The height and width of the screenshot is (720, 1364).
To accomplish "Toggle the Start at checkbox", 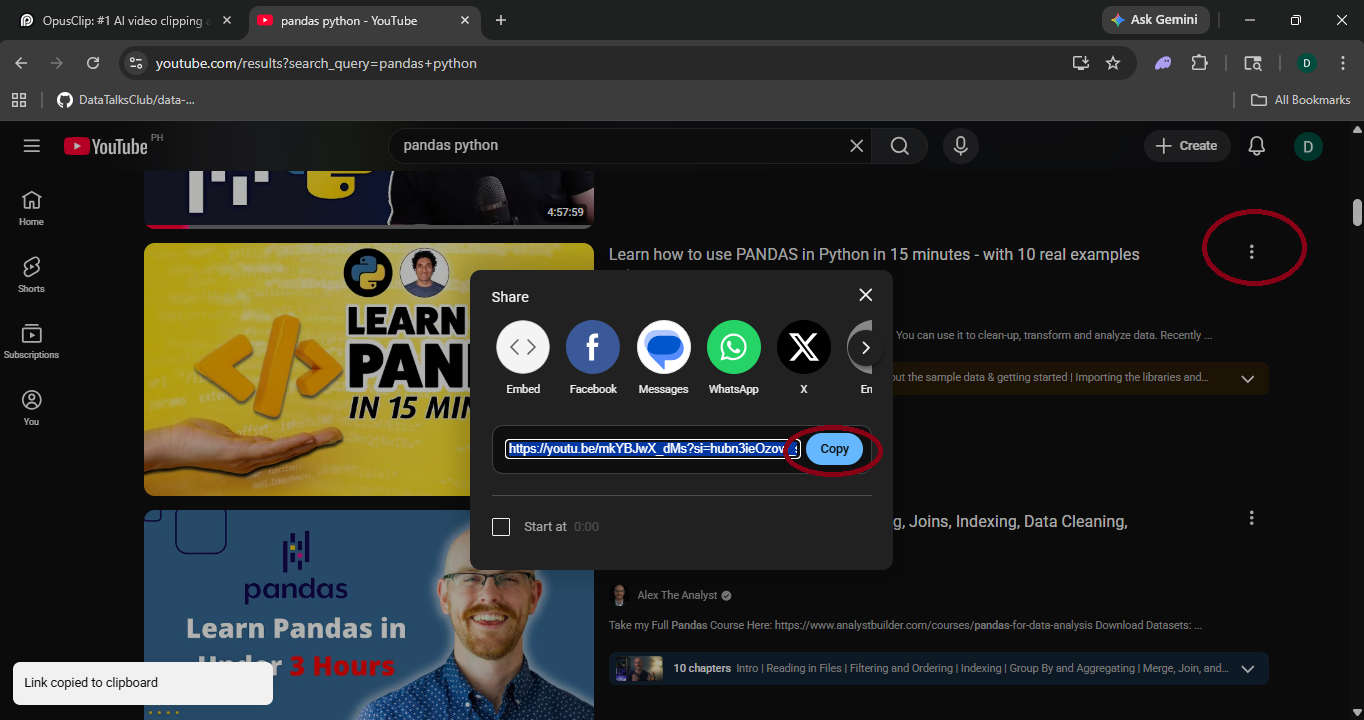I will 501,527.
